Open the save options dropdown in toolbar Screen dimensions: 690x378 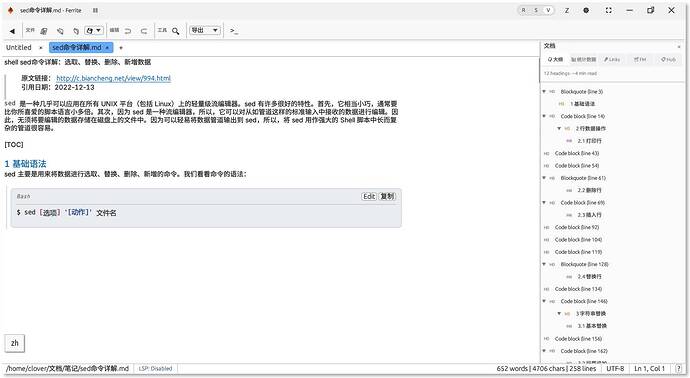coord(94,30)
